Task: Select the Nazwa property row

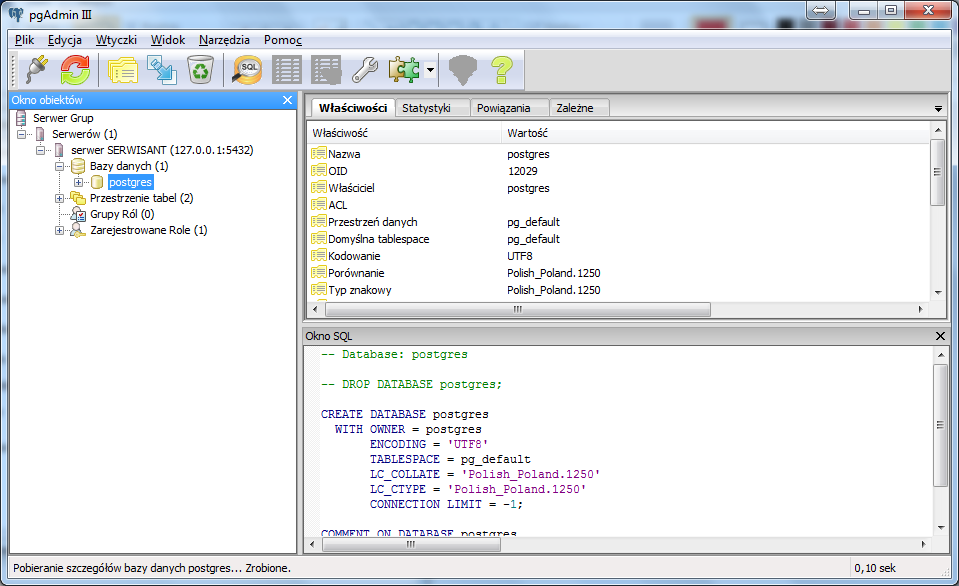Action: [618, 154]
